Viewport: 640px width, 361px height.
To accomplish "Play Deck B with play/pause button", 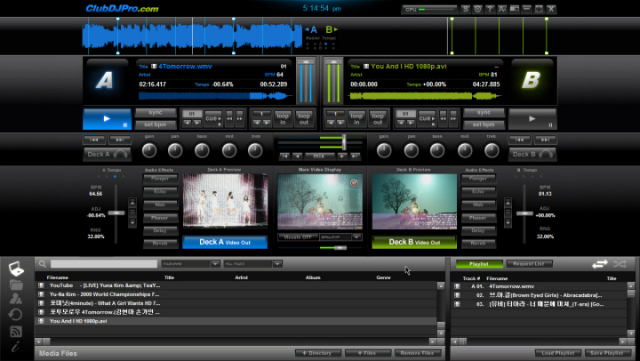I will click(532, 119).
